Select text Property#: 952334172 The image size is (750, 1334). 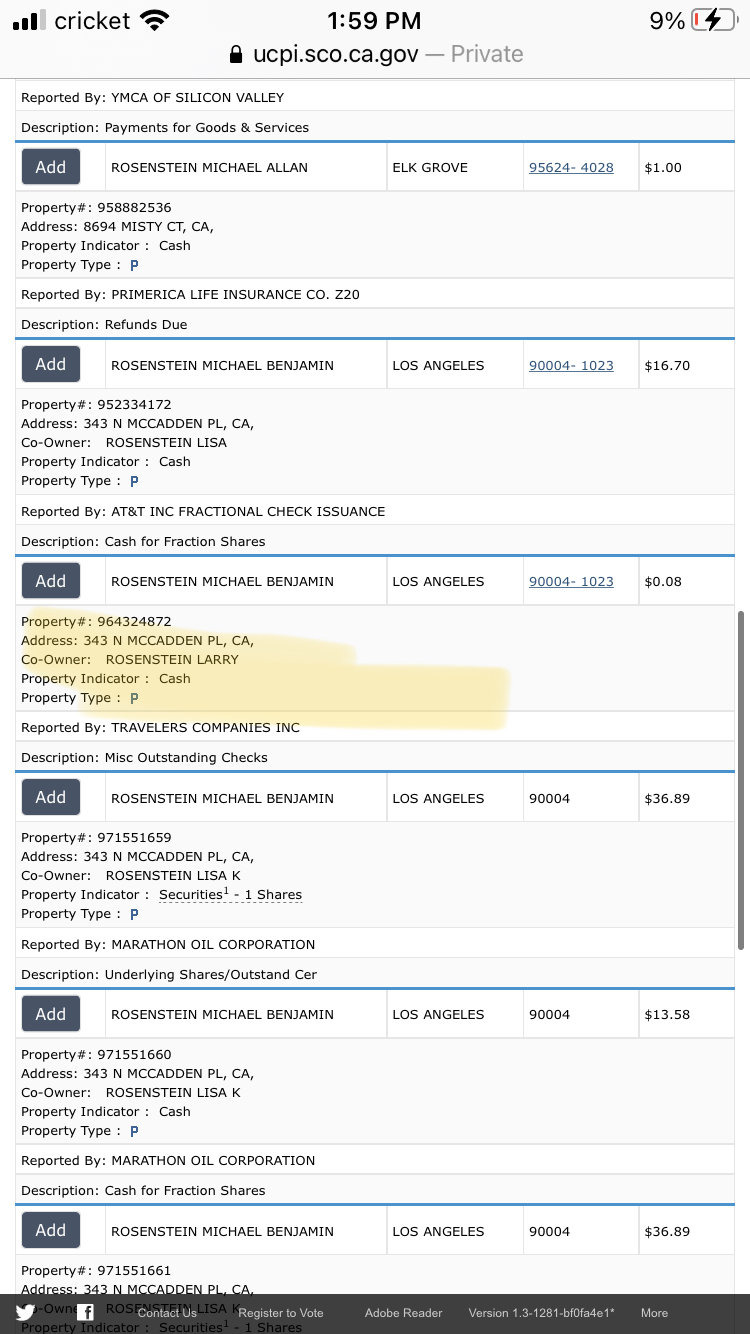[96, 405]
